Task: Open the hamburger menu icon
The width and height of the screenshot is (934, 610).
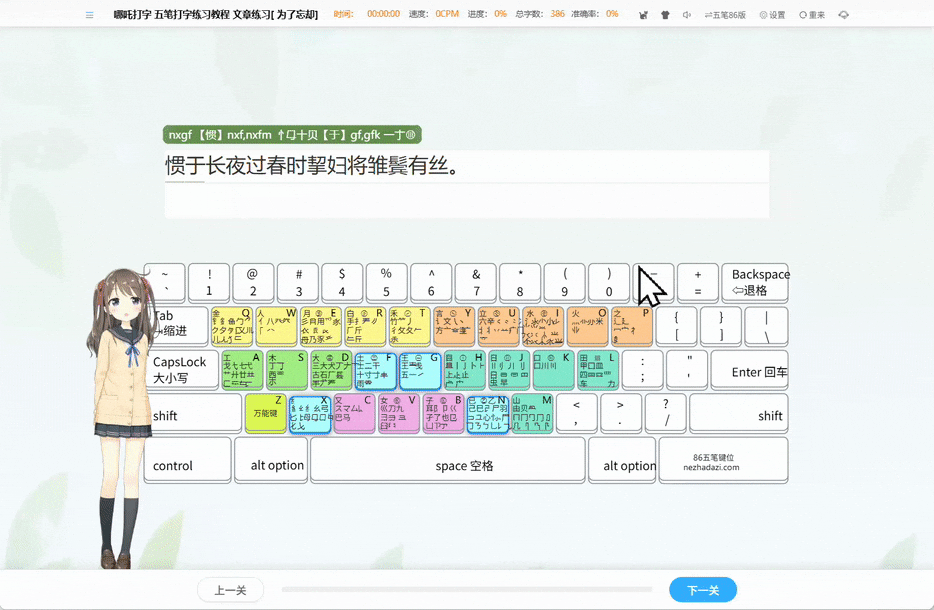Action: pos(90,15)
